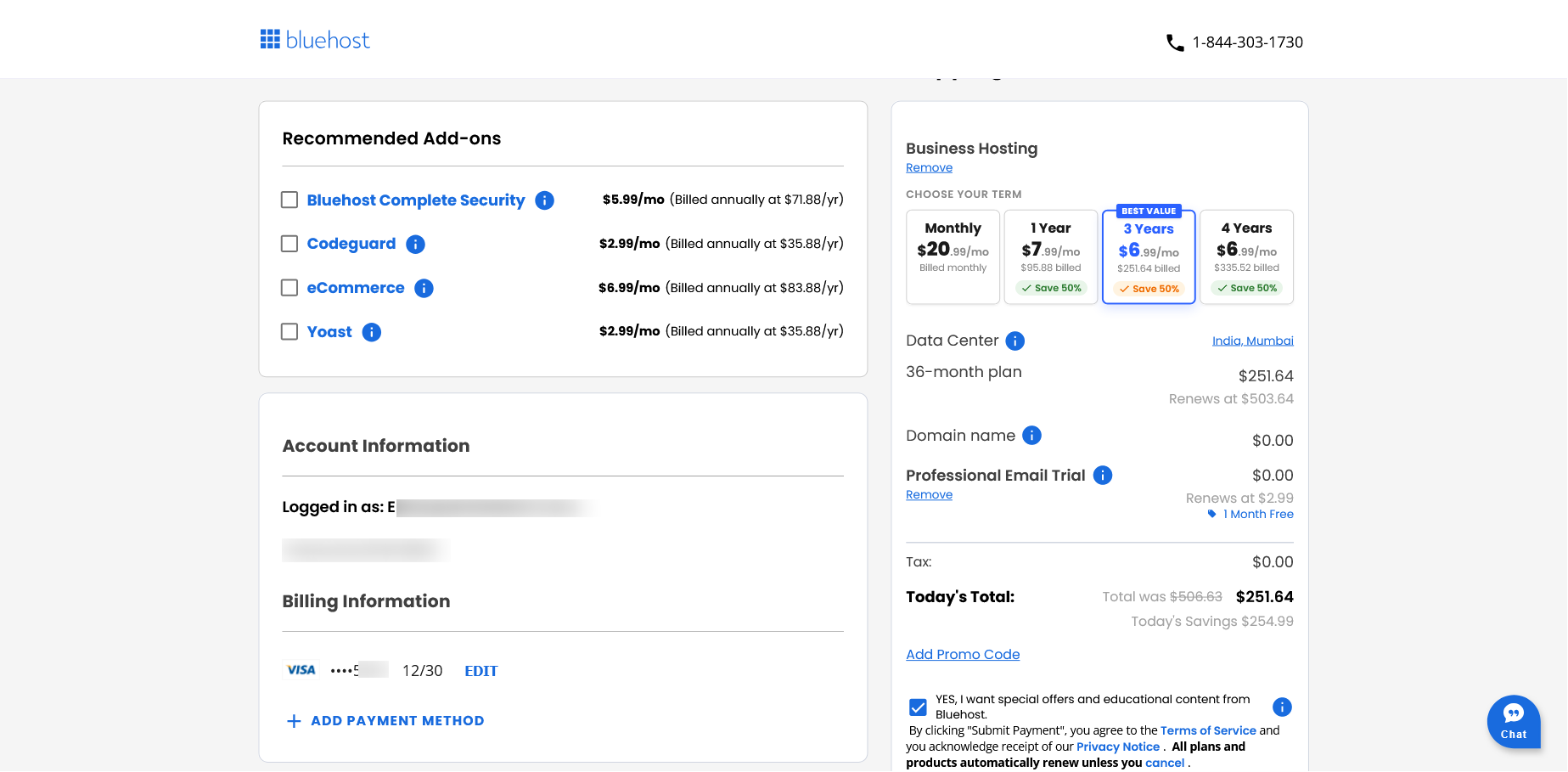Click Today's Savings $254.99 text

pyautogui.click(x=1212, y=622)
